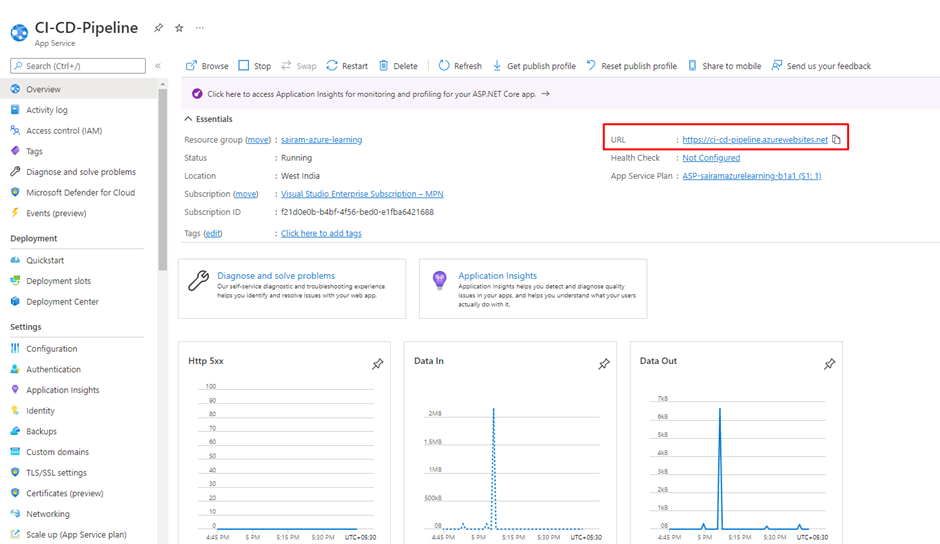Mark CI-CD-Pipeline as favorite with star icon
This screenshot has width=940, height=544.
click(179, 28)
